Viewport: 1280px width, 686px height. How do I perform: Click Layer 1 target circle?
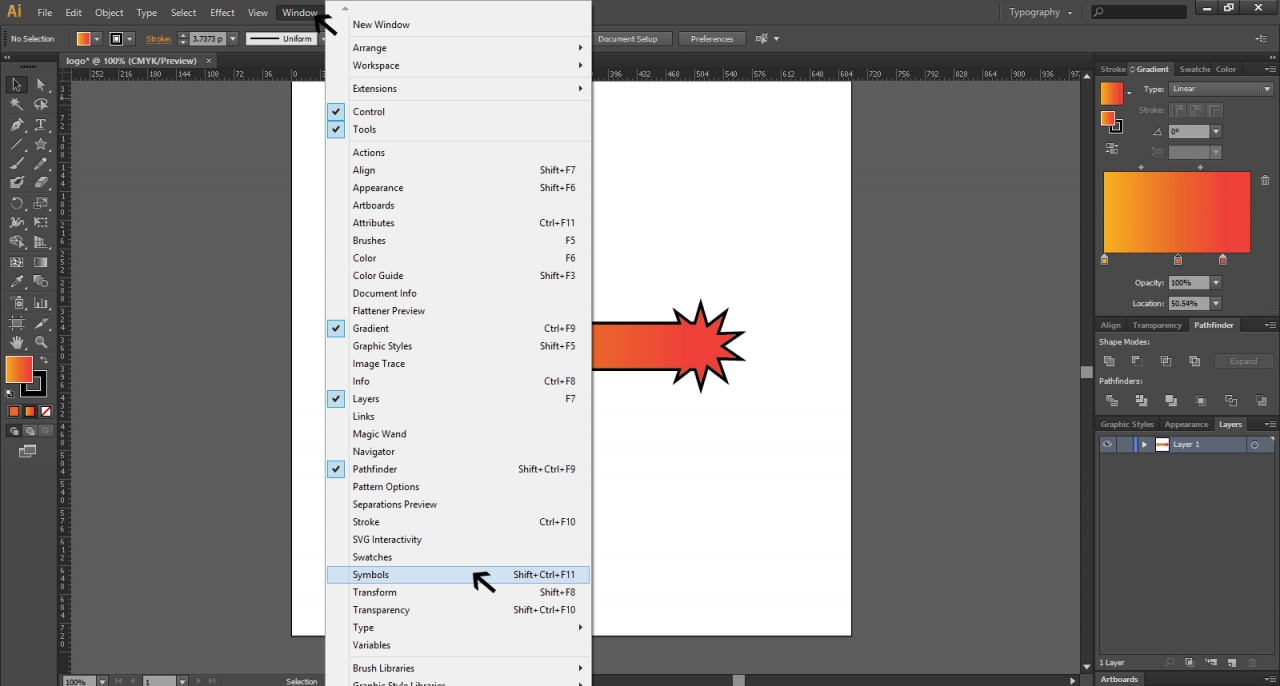[1254, 445]
